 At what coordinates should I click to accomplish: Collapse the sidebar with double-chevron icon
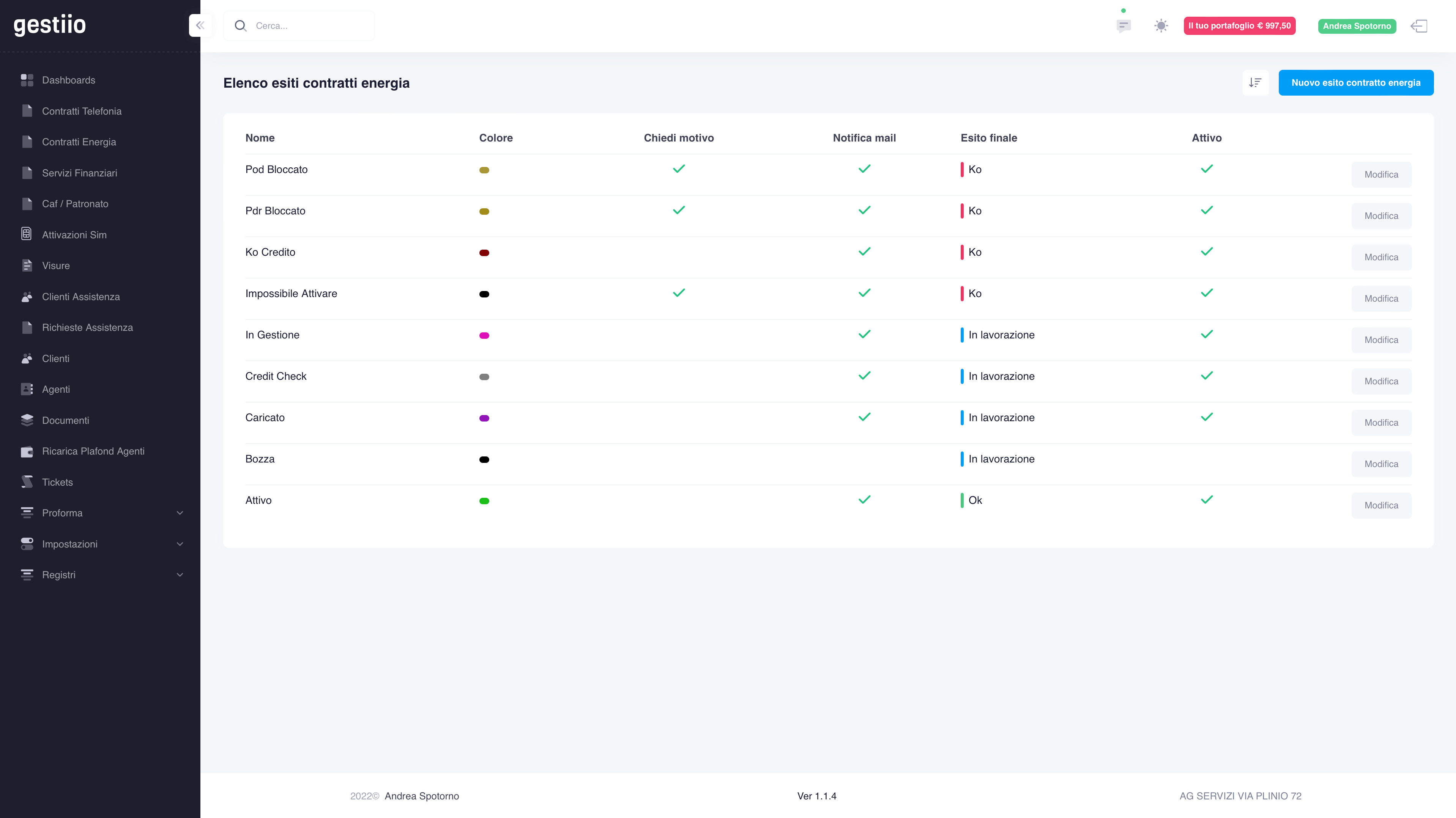tap(200, 25)
